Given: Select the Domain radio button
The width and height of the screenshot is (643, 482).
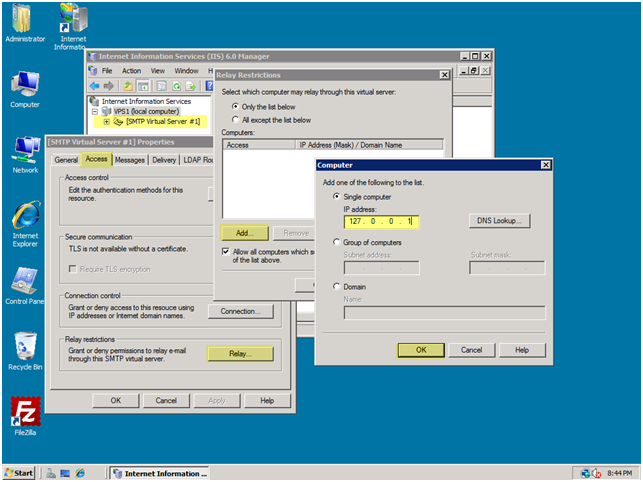Looking at the screenshot, I should [x=336, y=286].
